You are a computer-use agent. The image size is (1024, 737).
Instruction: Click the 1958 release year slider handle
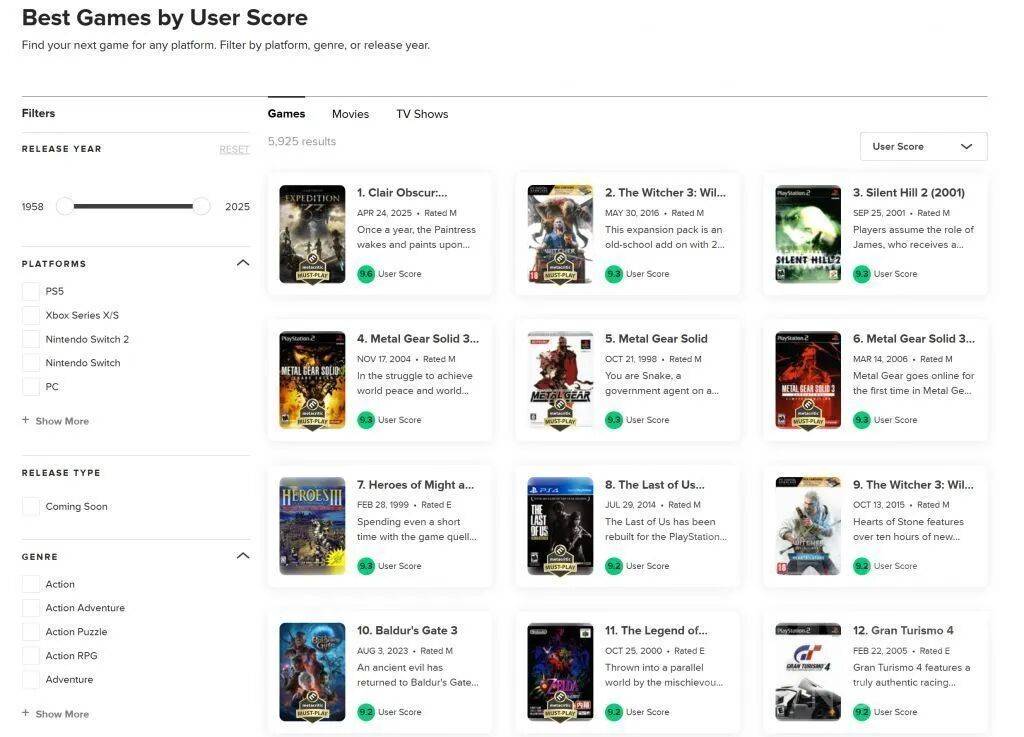65,206
